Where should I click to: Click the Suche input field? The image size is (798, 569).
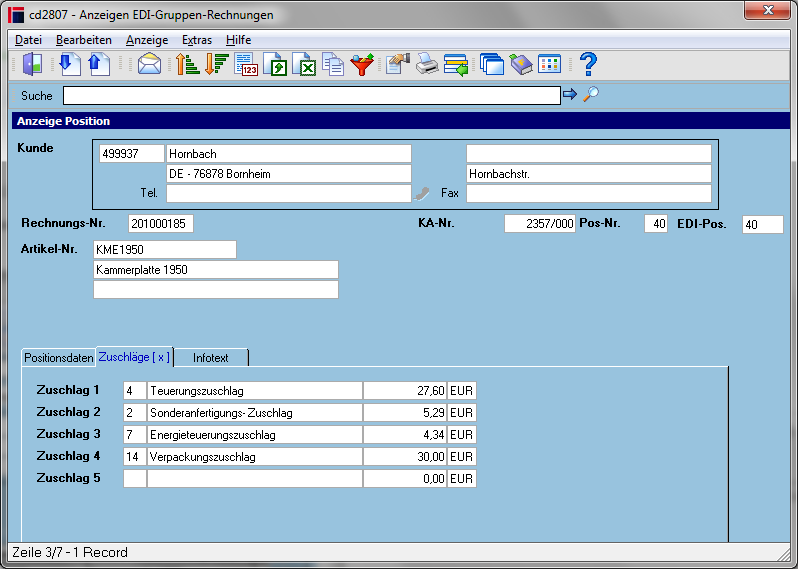(x=311, y=96)
